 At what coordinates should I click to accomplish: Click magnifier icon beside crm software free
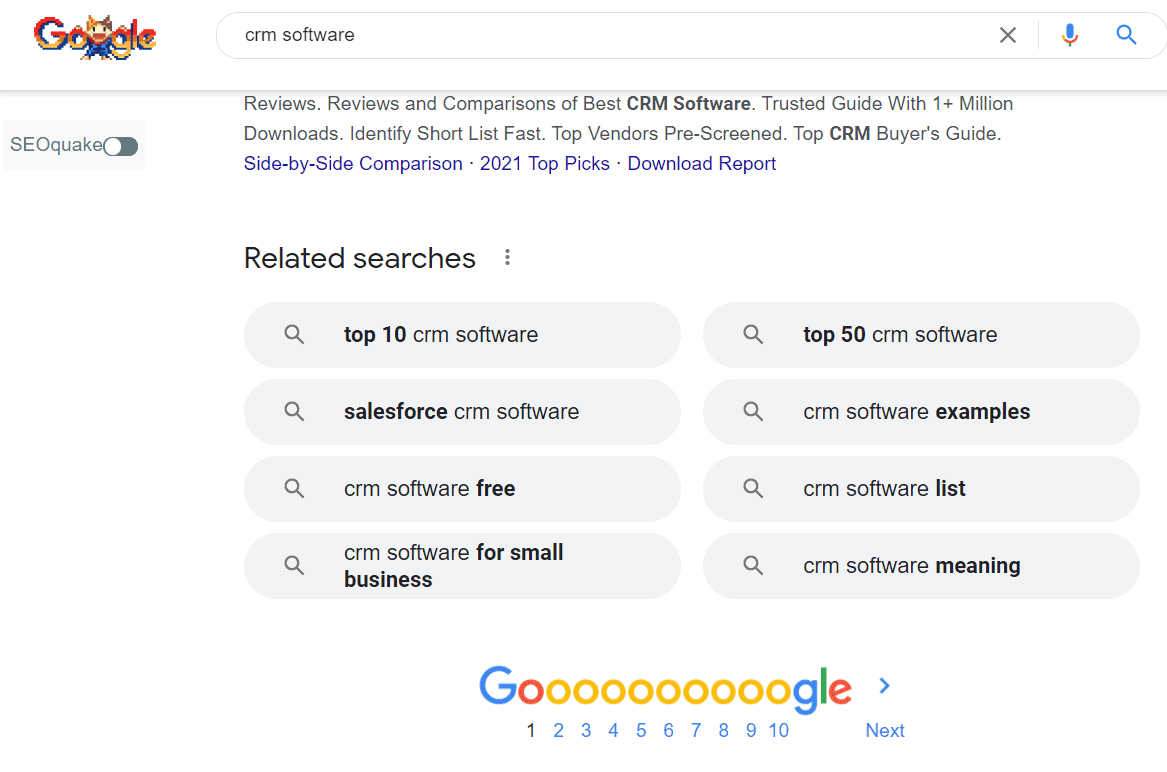(x=294, y=489)
